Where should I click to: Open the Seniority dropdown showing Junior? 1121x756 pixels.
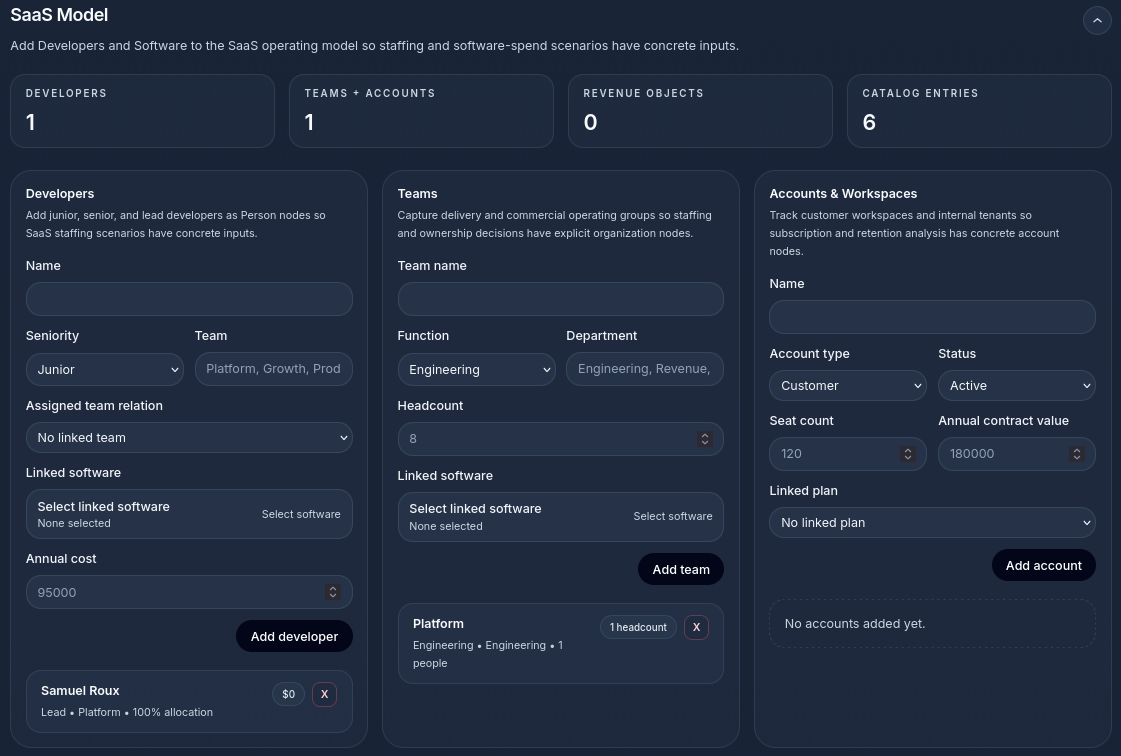[x=104, y=369]
